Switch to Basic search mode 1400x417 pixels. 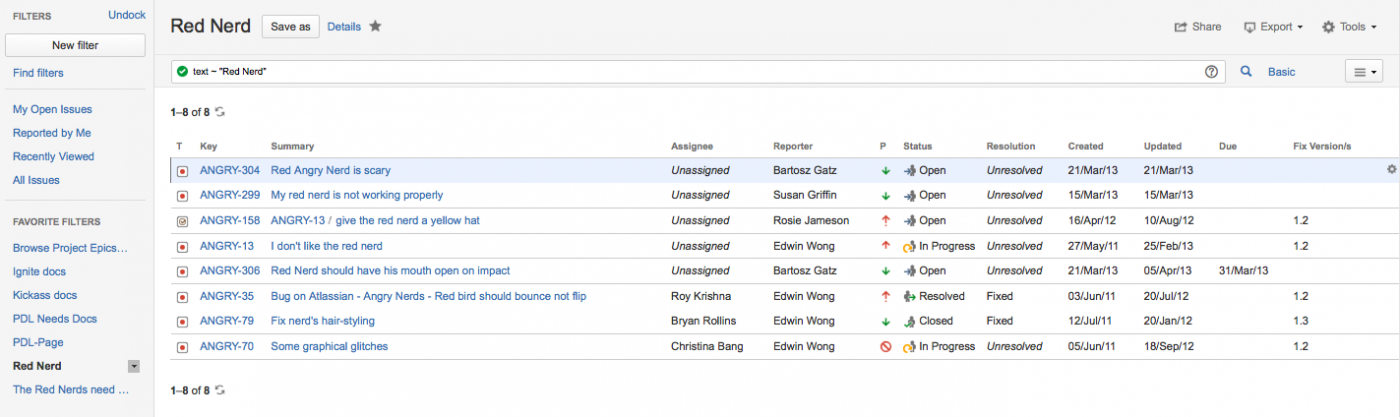(1281, 72)
